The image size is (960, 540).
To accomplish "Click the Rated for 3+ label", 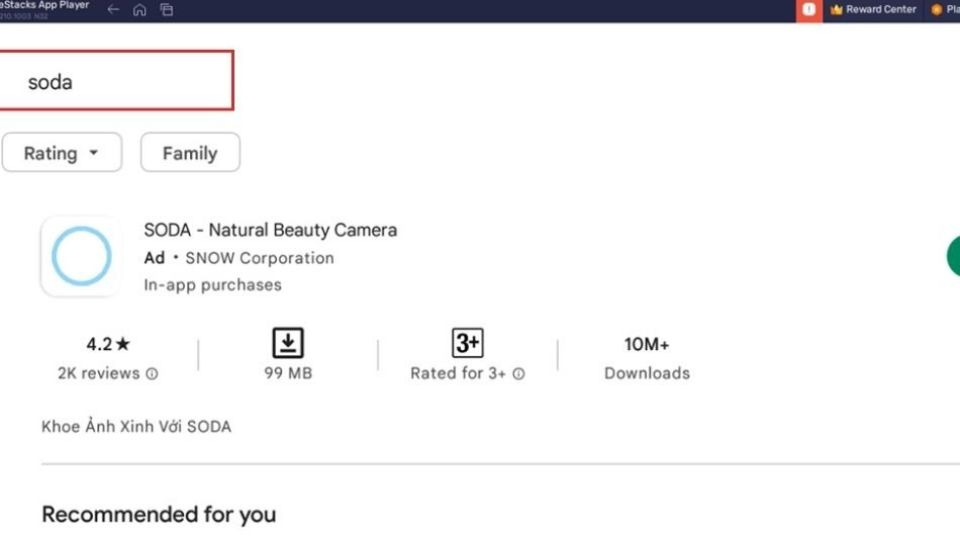I will tap(458, 373).
